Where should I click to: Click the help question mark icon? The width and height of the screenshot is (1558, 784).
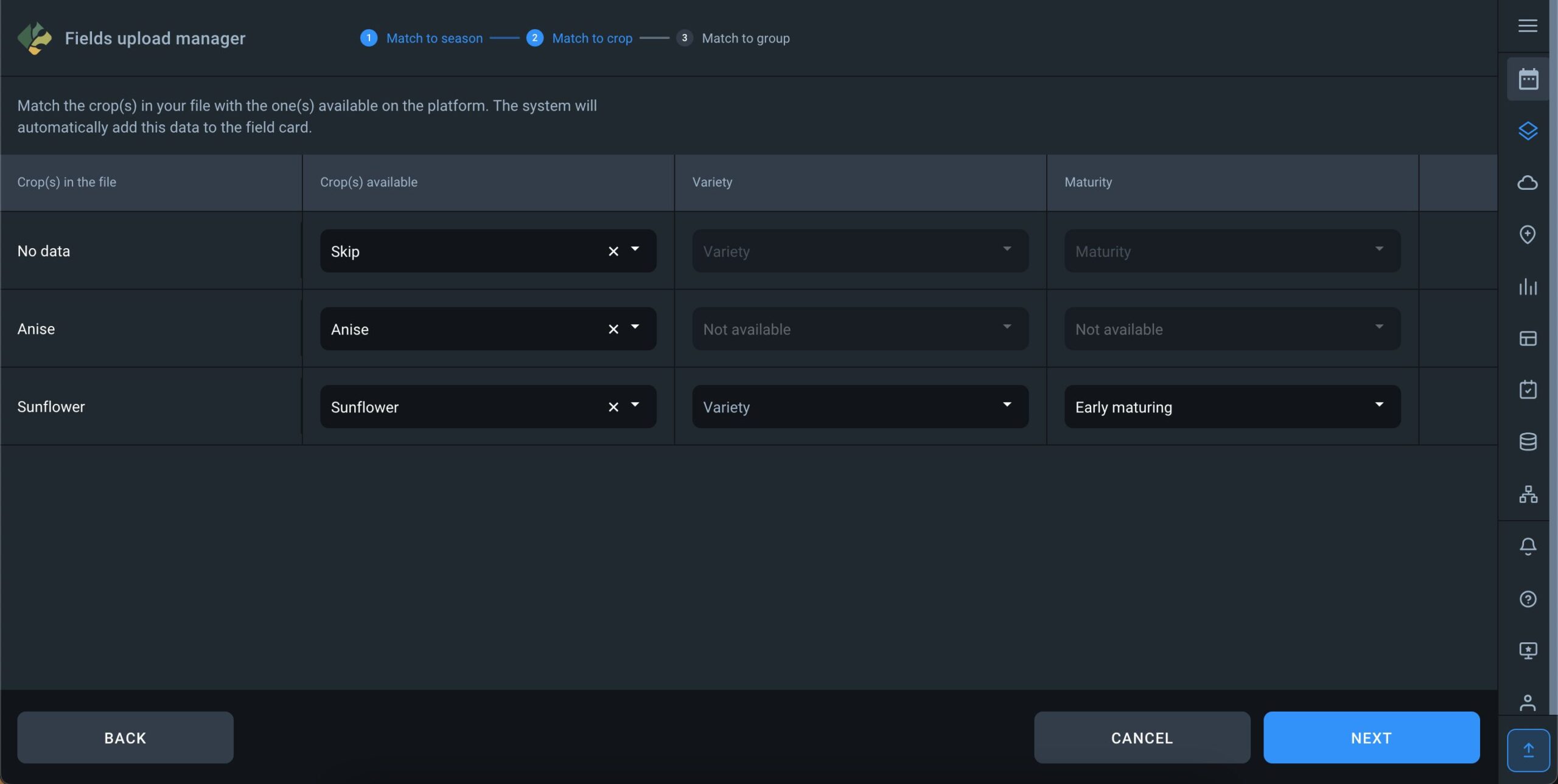tap(1528, 599)
